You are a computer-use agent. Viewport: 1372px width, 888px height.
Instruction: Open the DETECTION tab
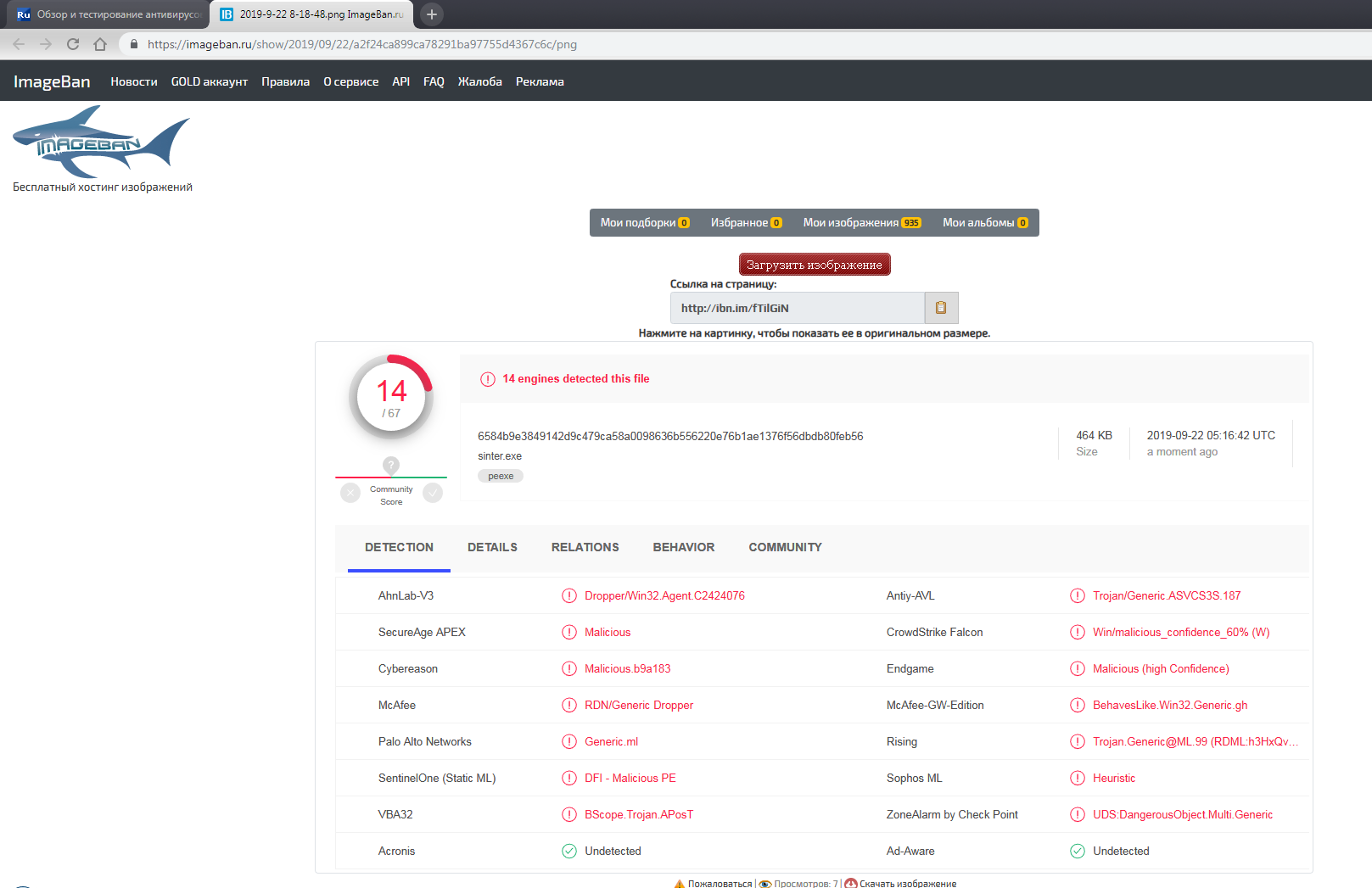[x=399, y=547]
